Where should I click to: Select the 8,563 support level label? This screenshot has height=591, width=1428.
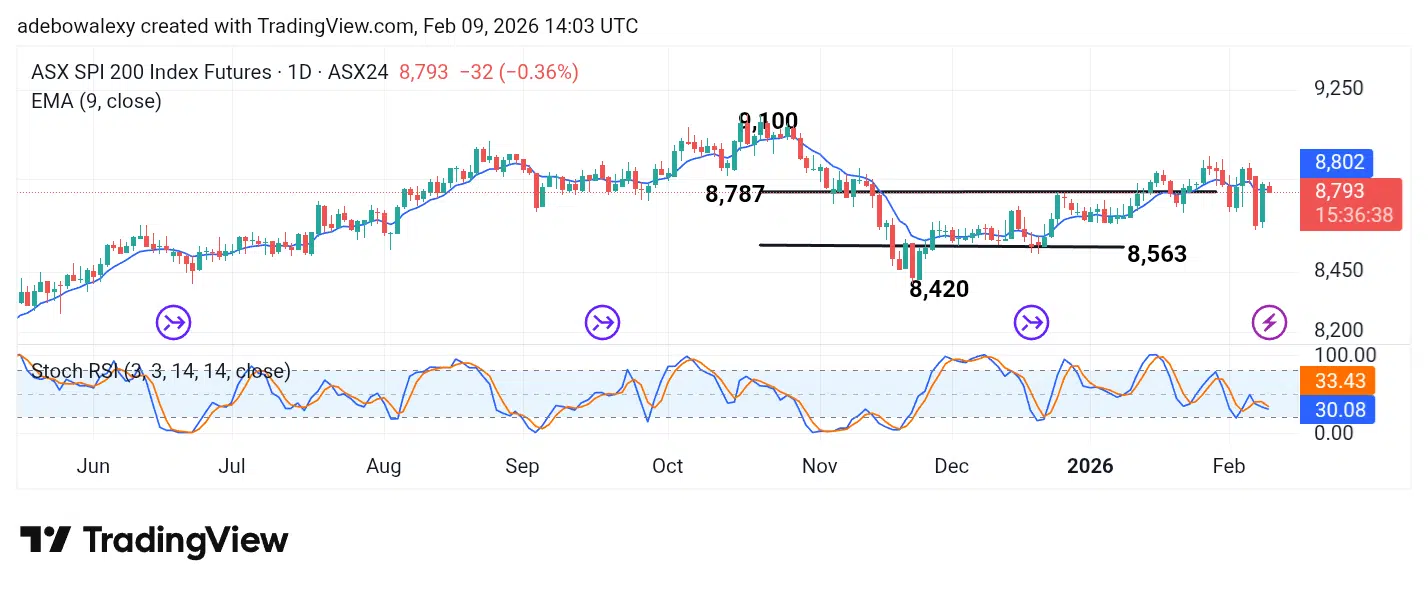(1157, 254)
